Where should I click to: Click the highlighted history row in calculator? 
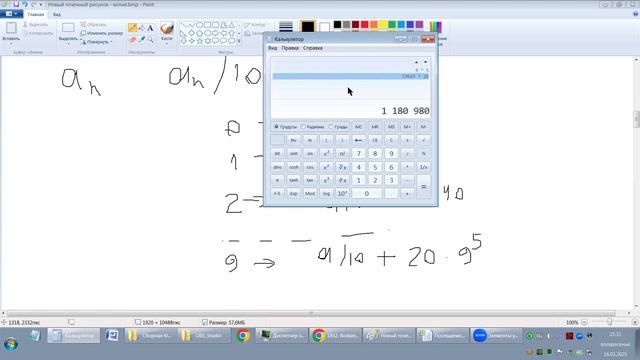tap(351, 76)
